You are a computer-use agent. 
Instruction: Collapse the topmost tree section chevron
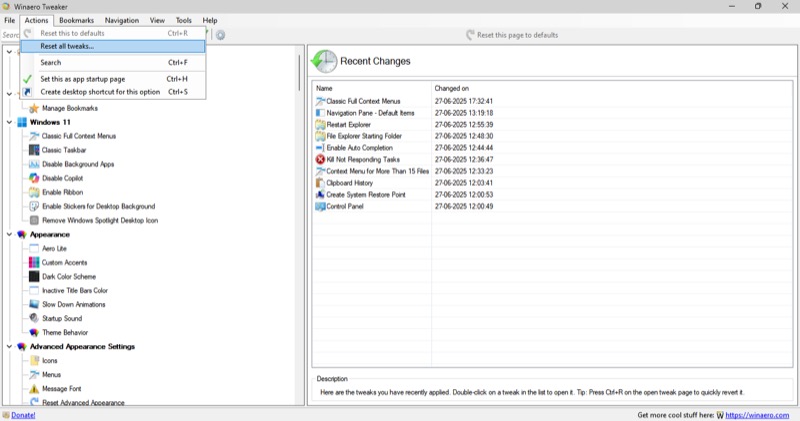[x=9, y=52]
